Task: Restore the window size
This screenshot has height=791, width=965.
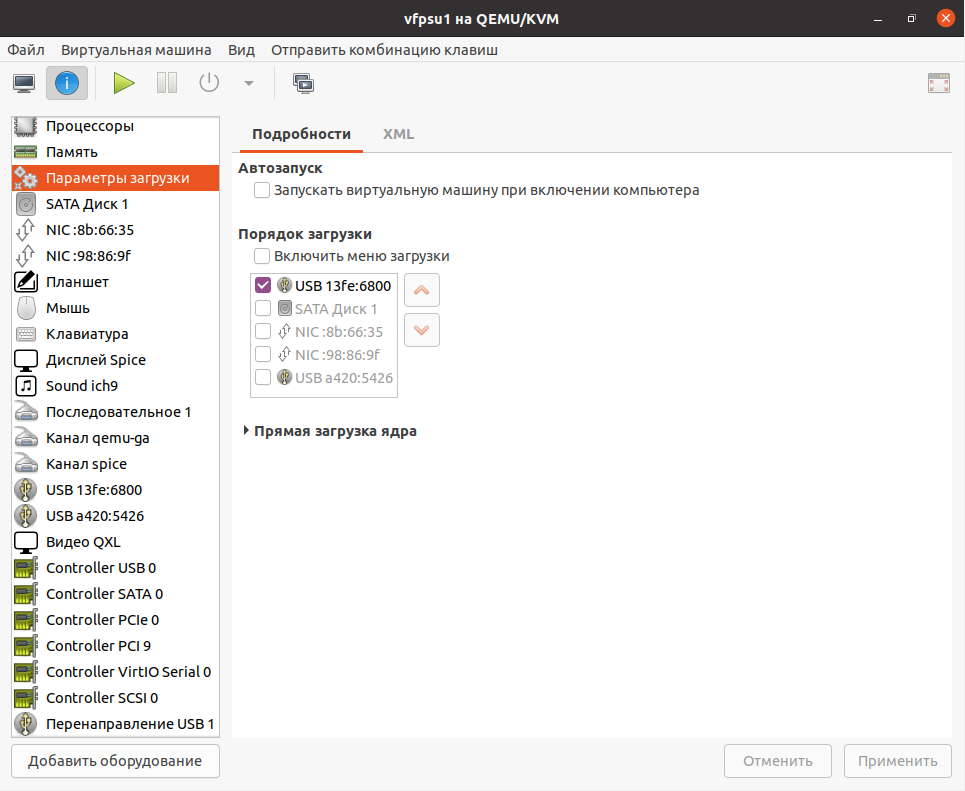Action: coord(911,18)
